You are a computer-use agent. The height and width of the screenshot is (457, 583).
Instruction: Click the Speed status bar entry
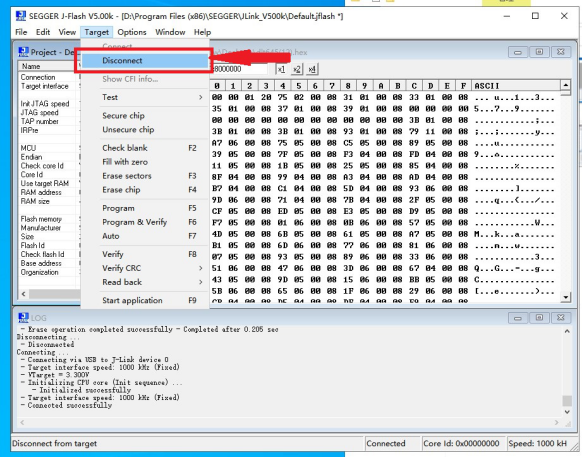point(538,443)
